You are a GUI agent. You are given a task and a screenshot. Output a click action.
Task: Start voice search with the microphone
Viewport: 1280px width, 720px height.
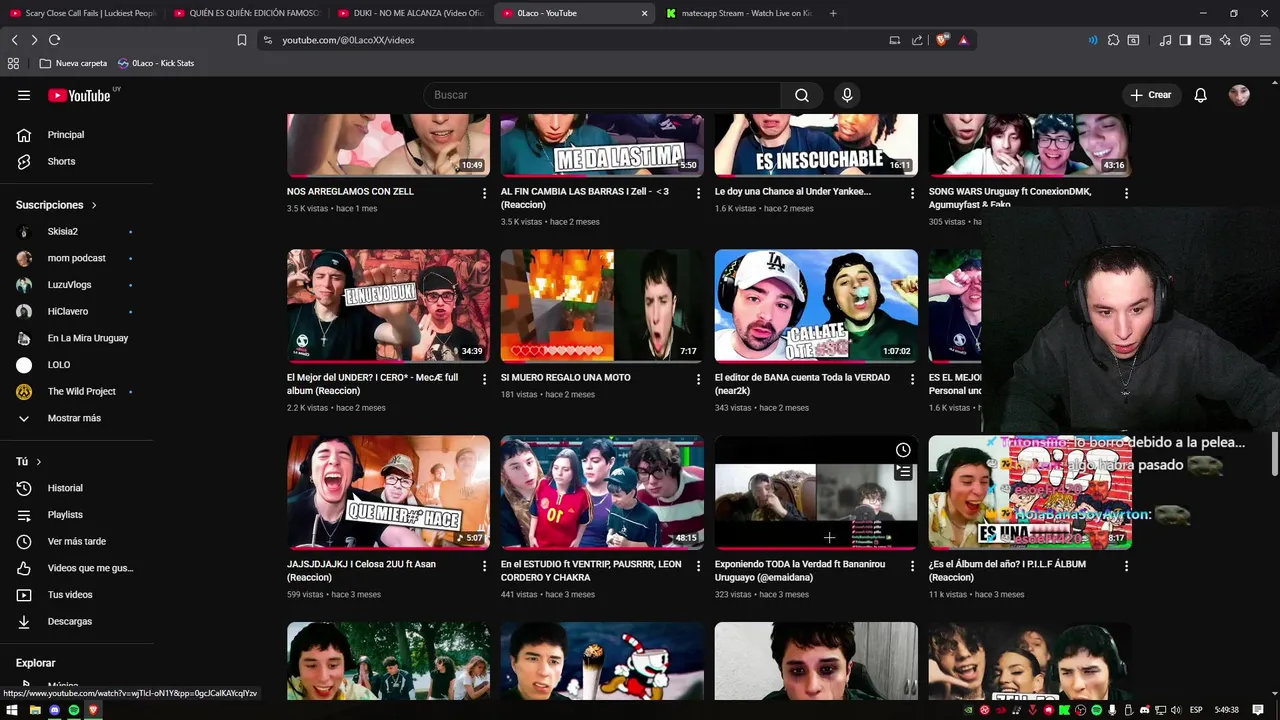(x=847, y=95)
